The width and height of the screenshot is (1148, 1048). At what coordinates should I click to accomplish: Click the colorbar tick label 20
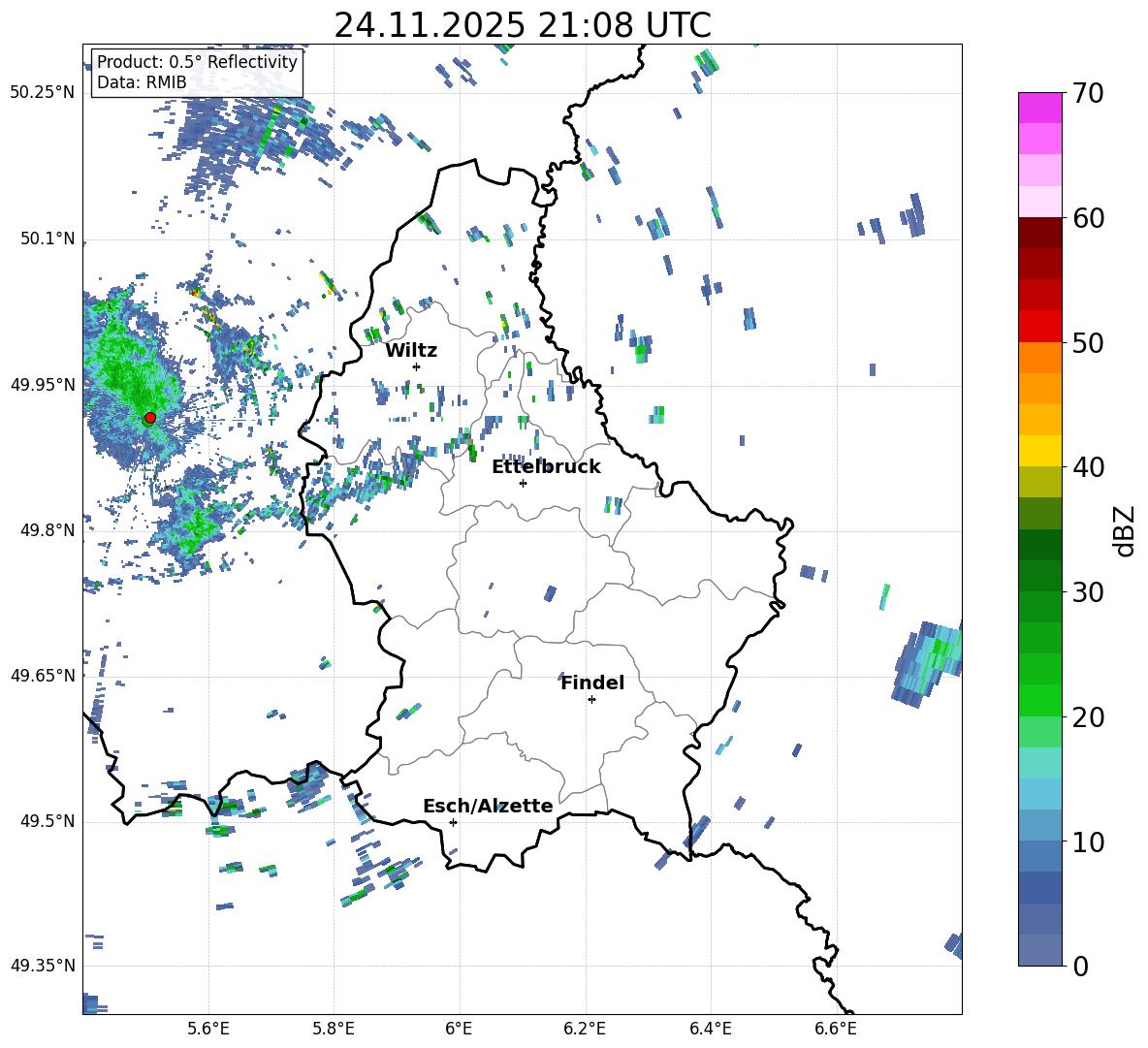coord(1088,717)
